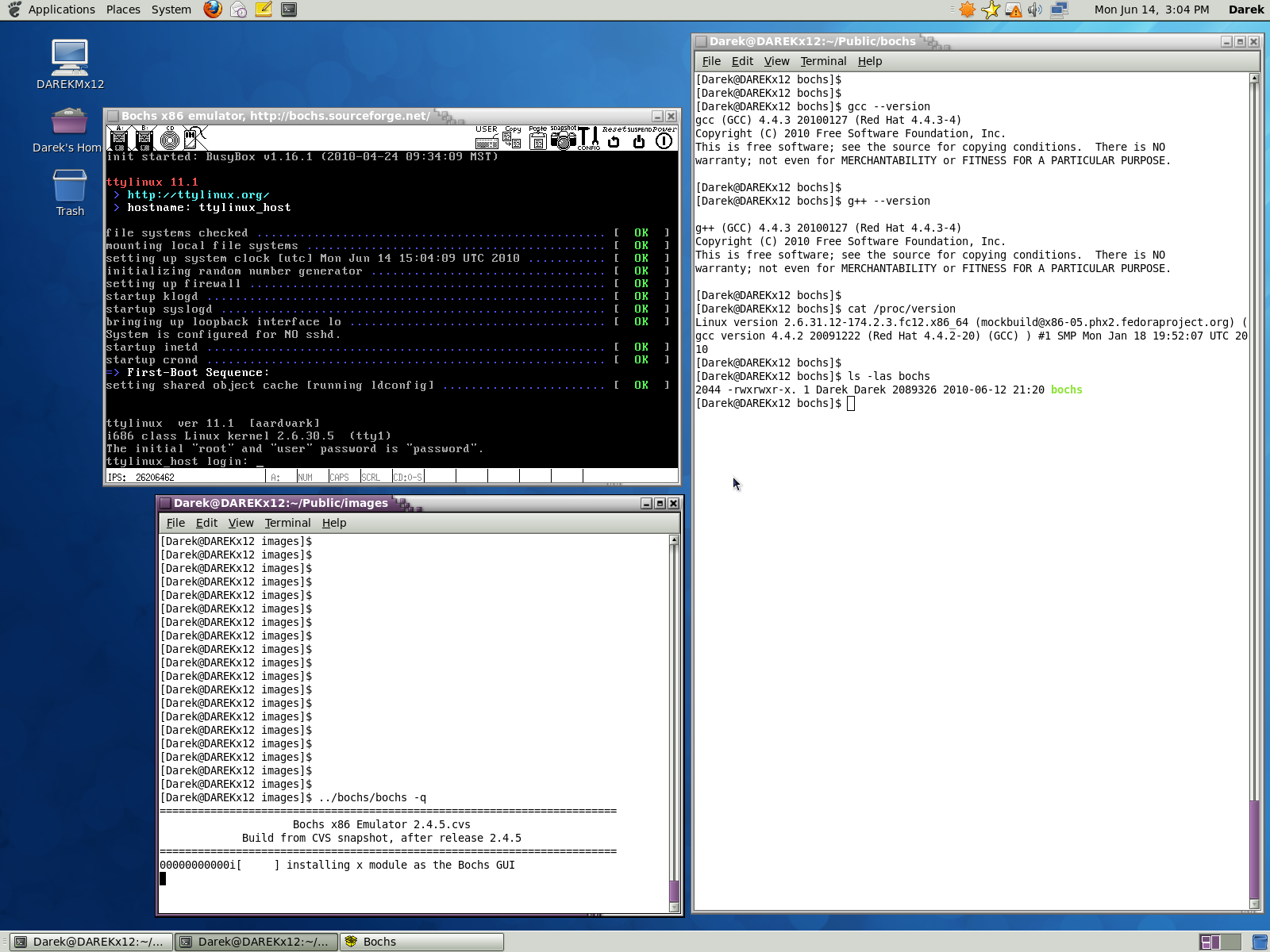This screenshot has width=1270, height=952.
Task: Click scroll-up arrow in bochs terminal scrollbar
Action: coord(1254,78)
